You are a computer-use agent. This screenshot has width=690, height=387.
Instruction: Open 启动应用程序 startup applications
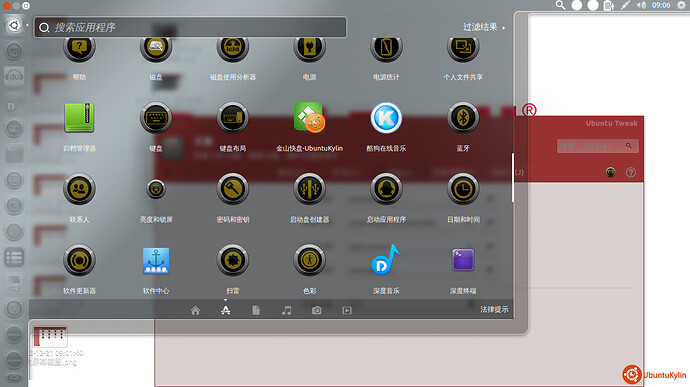[x=386, y=189]
